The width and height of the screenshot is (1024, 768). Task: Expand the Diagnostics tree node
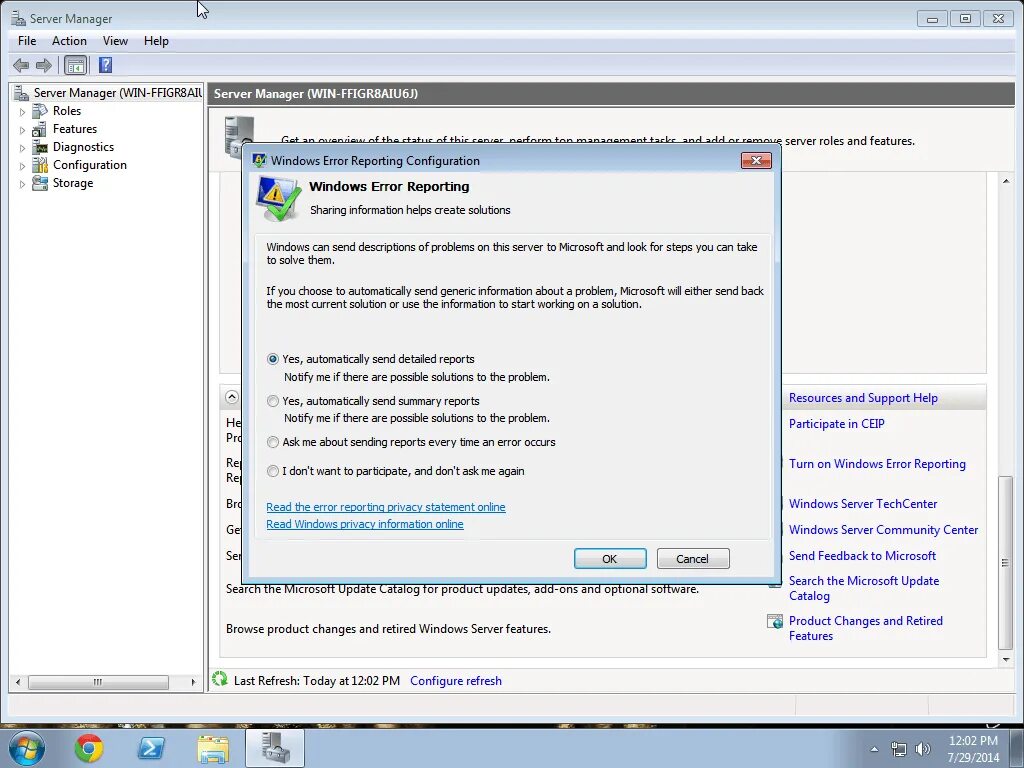tap(22, 148)
